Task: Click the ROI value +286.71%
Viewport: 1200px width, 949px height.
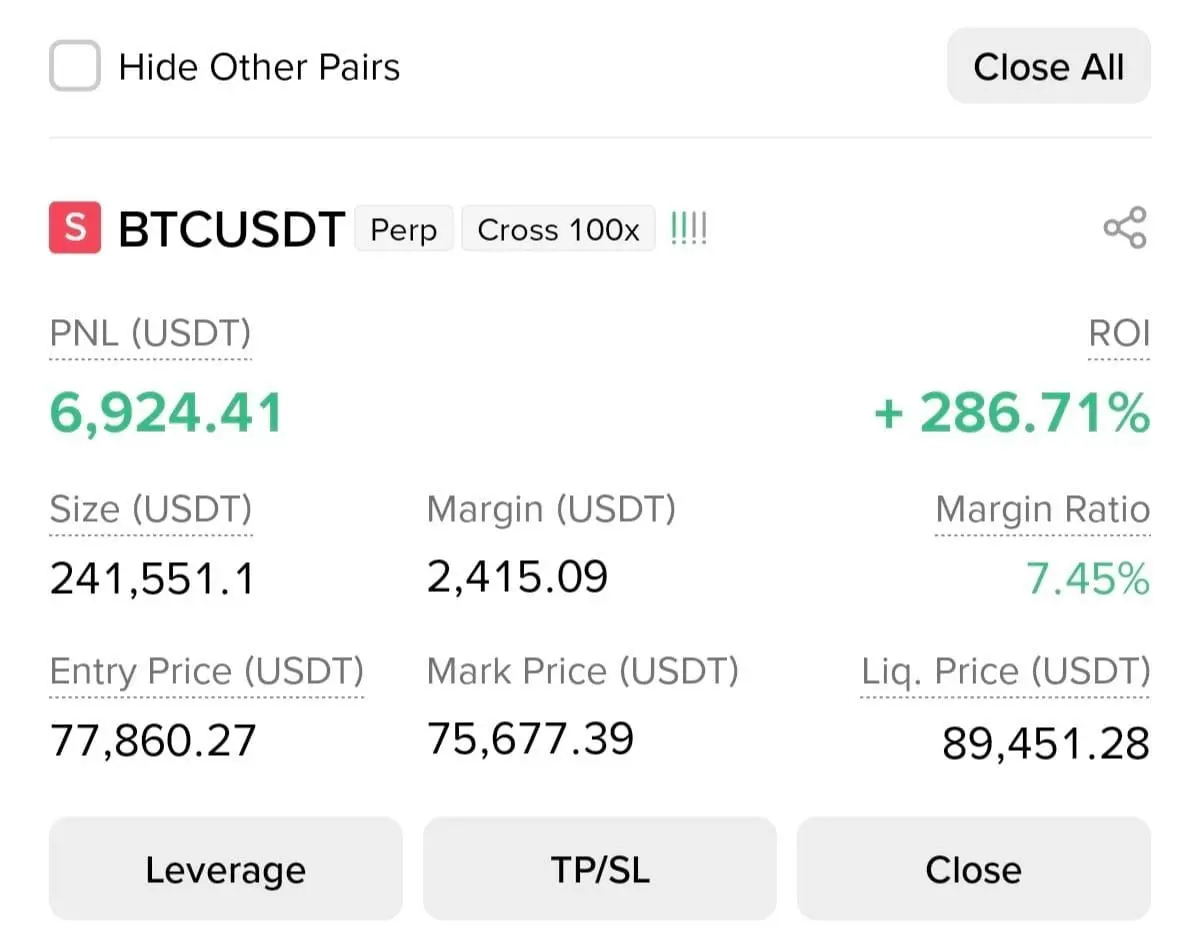Action: 1011,413
